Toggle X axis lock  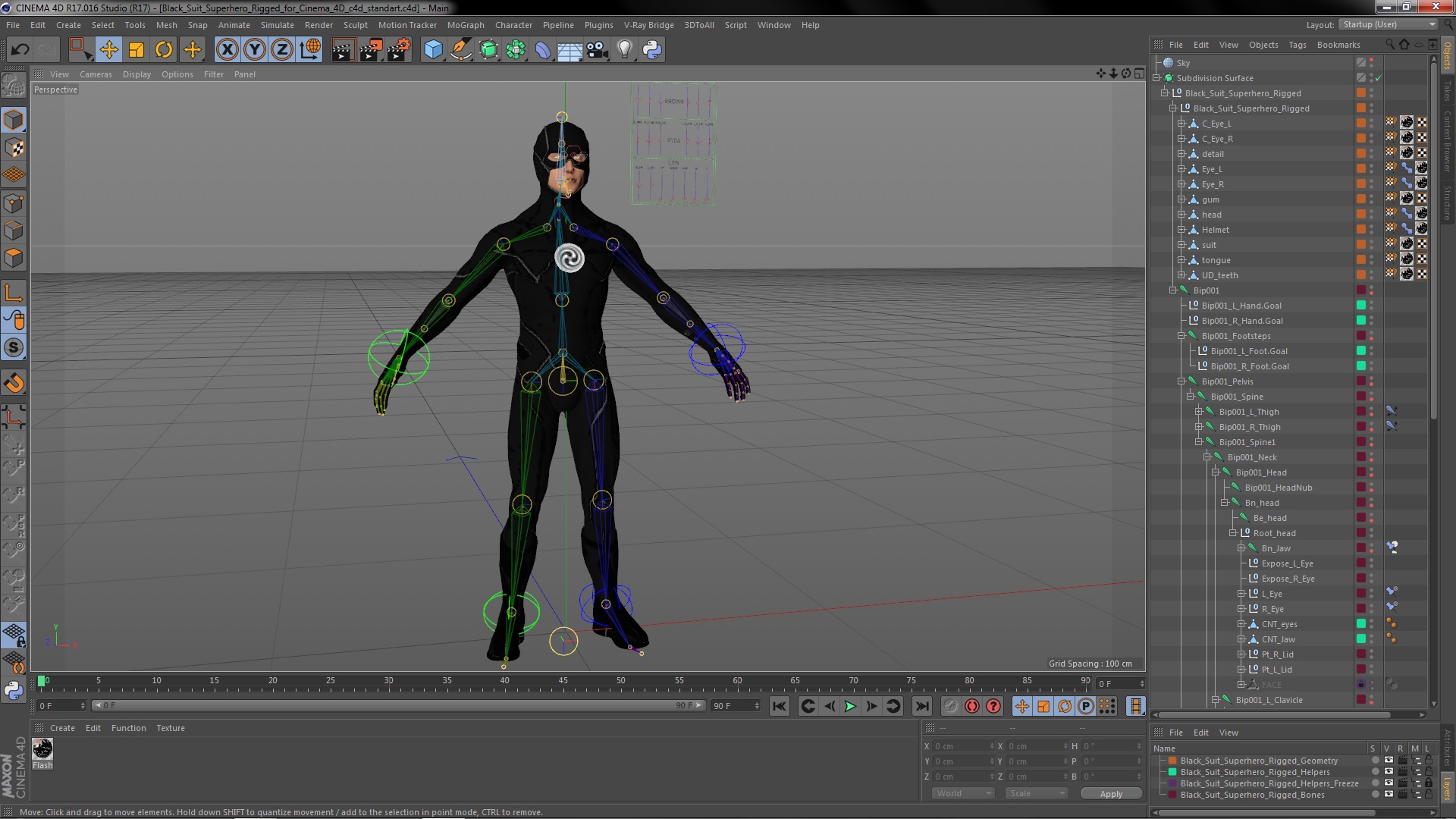[227, 50]
